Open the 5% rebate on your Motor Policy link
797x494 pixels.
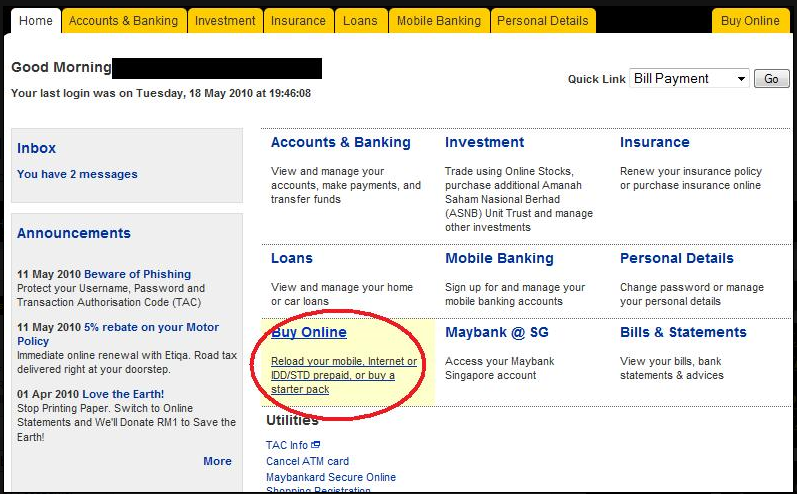(x=118, y=334)
